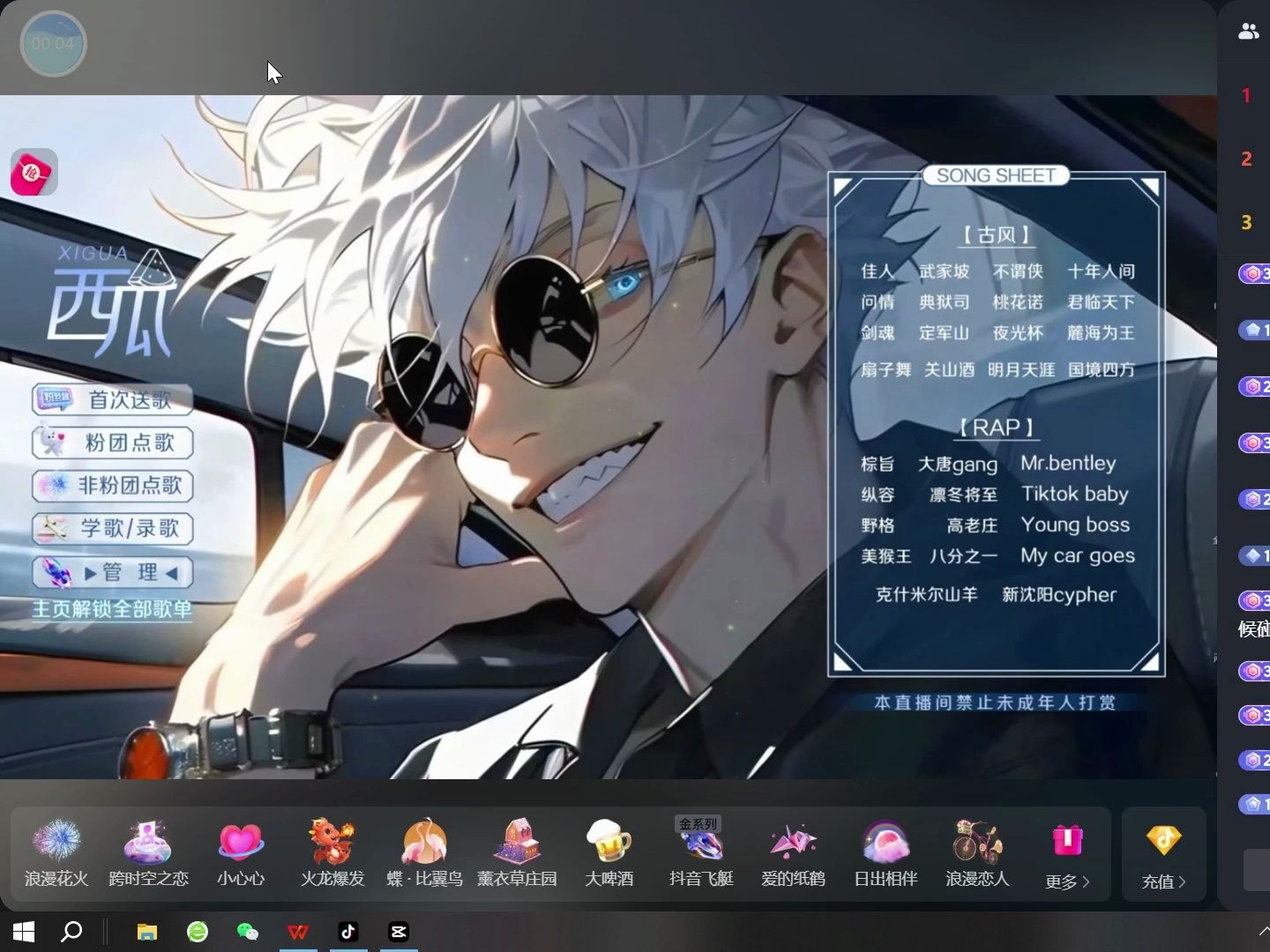
Task: Pick the 日出相伴 gift
Action: point(885,852)
